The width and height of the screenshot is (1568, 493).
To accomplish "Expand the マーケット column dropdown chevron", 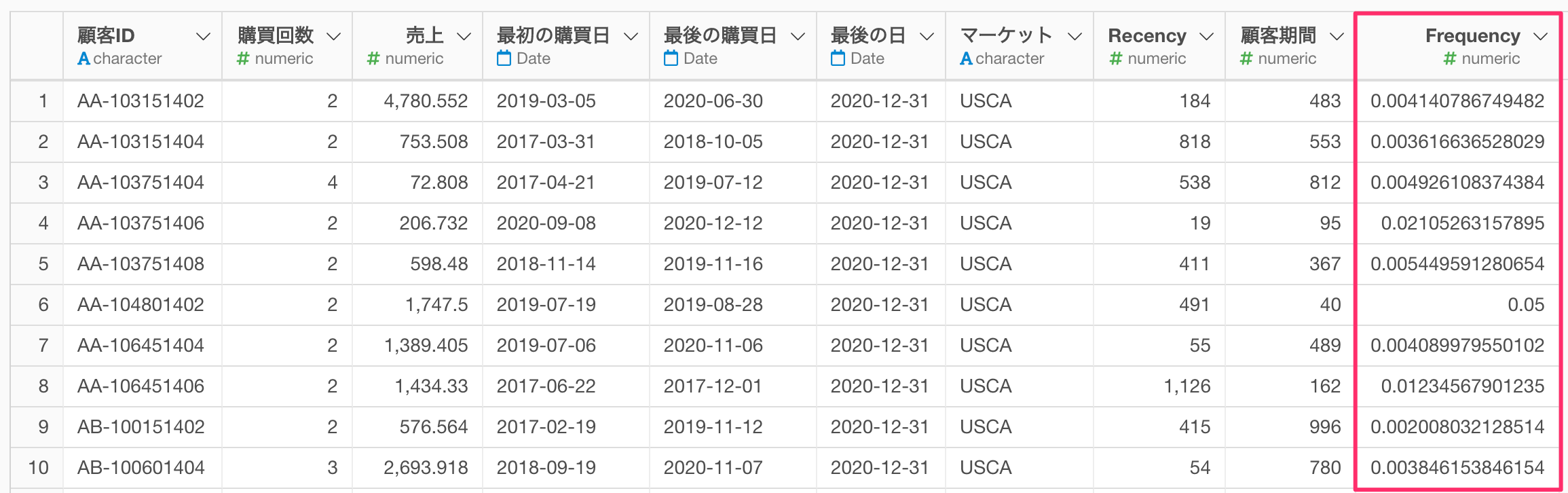I will pyautogui.click(x=1075, y=37).
